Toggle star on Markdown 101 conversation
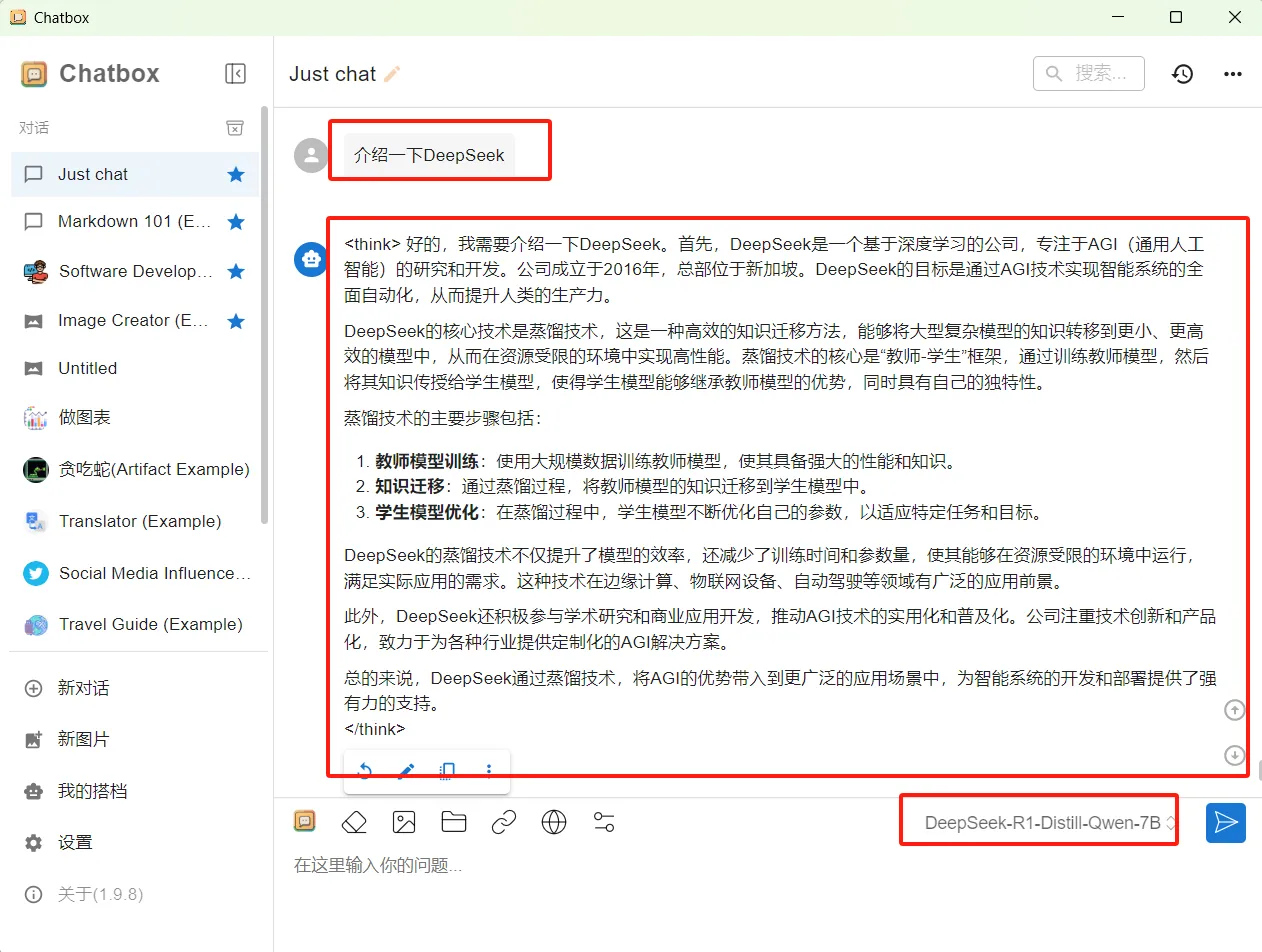This screenshot has height=952, width=1262. (x=236, y=221)
